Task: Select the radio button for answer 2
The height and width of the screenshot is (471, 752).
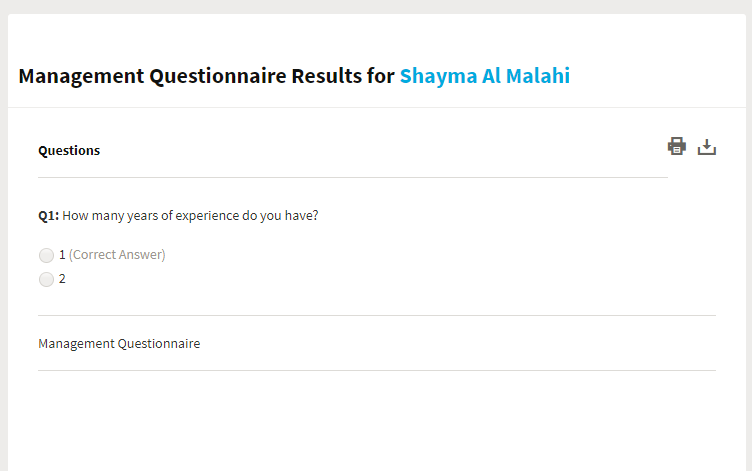Action: click(47, 279)
